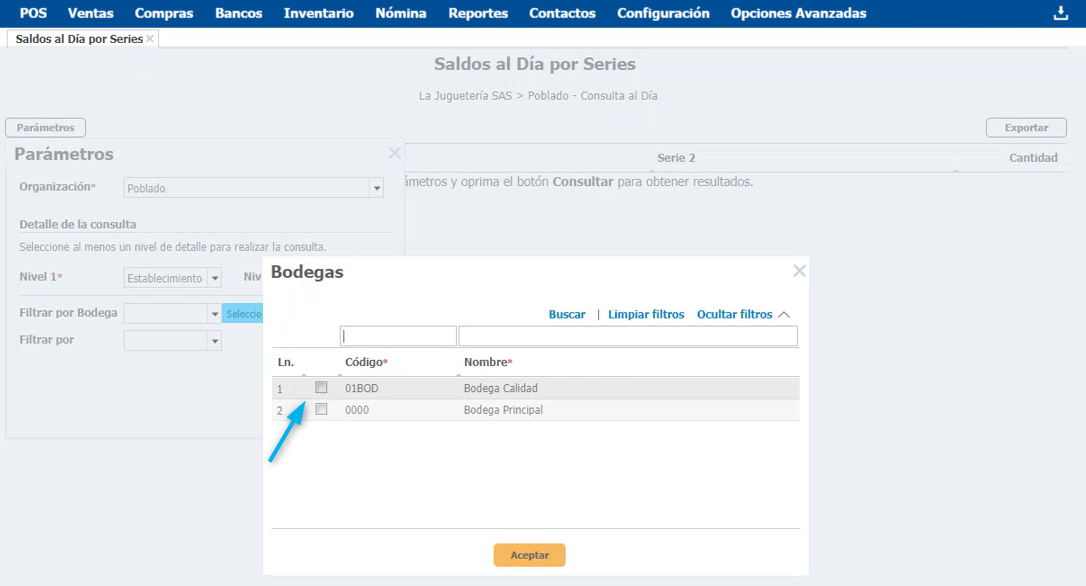The height and width of the screenshot is (586, 1086).
Task: Check the Bodega Calidad row checkbox
Action: [321, 387]
